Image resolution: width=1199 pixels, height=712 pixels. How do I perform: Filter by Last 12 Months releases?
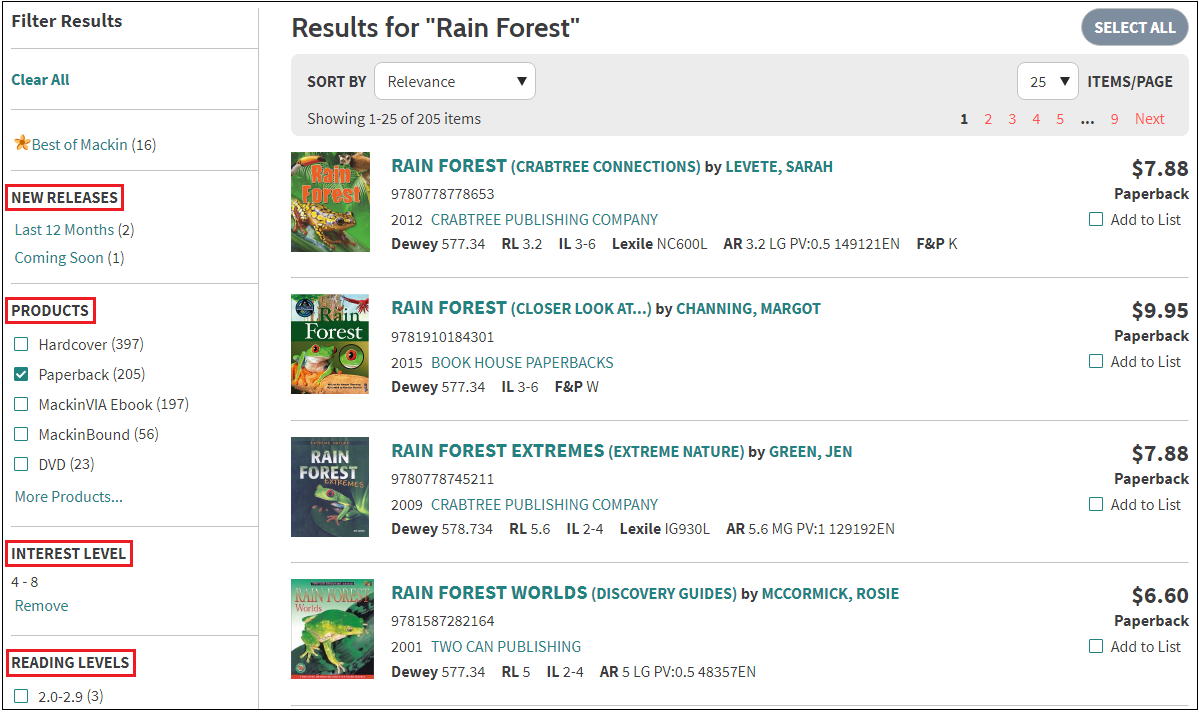pos(64,230)
